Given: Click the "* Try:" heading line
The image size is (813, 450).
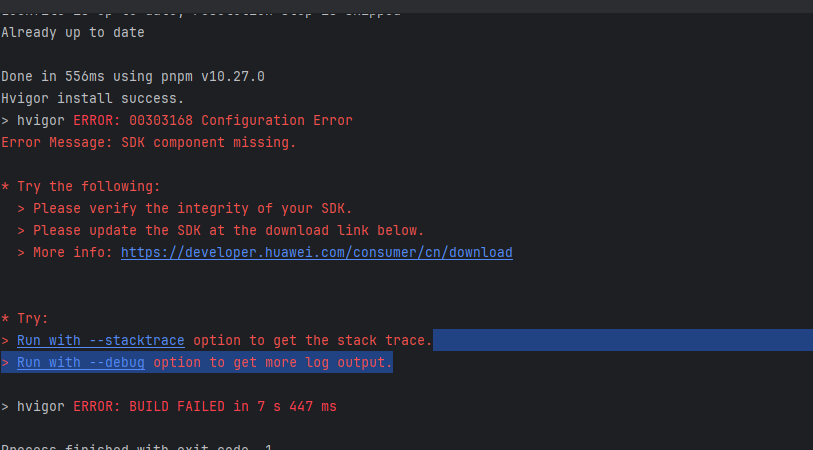Looking at the screenshot, I should click(25, 319).
